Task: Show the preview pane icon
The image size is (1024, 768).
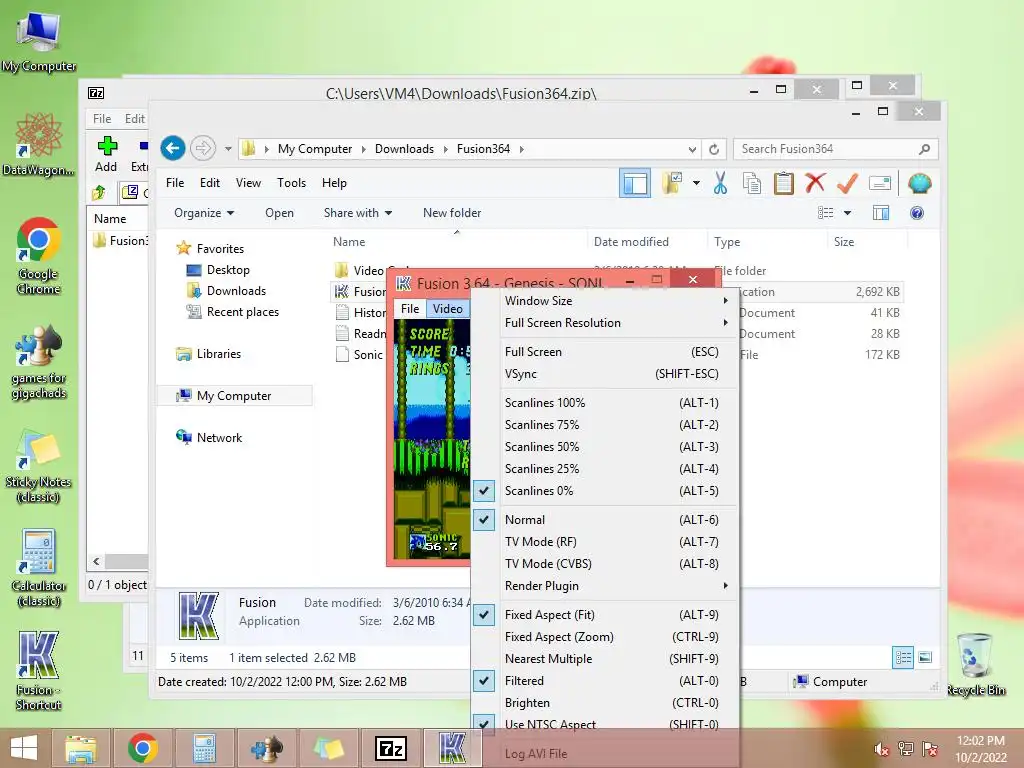Action: coord(880,213)
